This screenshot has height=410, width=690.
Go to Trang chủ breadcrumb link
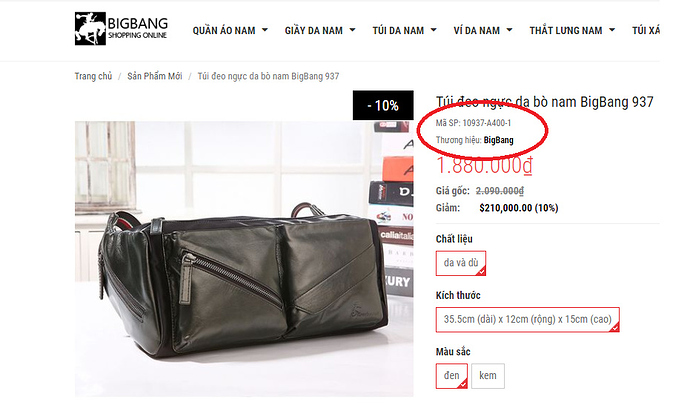click(93, 76)
